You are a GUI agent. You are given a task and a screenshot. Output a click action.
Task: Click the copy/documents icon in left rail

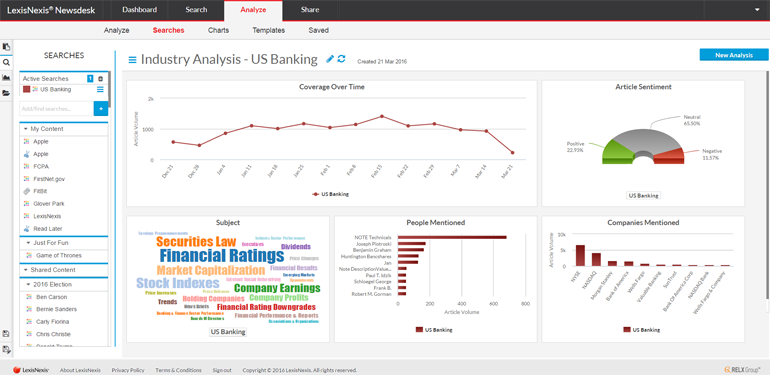point(6,47)
